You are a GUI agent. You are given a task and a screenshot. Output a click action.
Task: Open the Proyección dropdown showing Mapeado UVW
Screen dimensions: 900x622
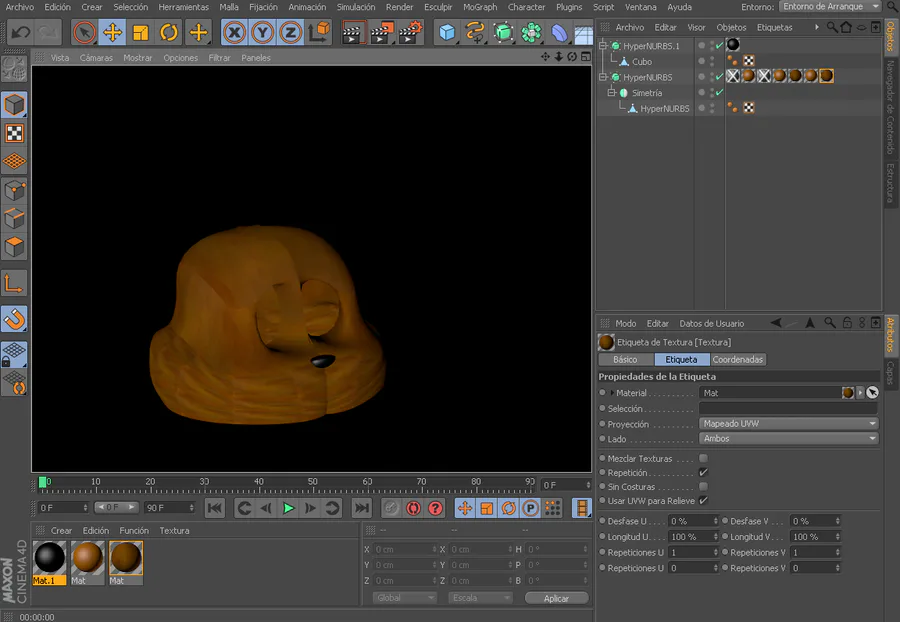click(x=788, y=424)
